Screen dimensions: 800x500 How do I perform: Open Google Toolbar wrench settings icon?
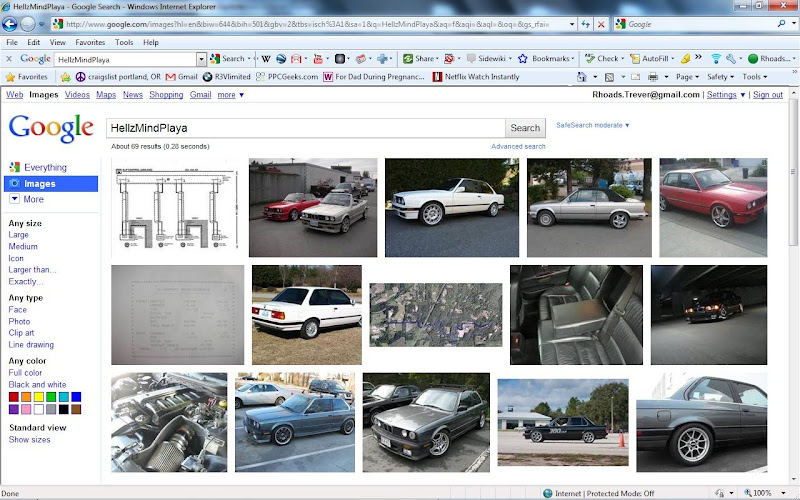732,59
